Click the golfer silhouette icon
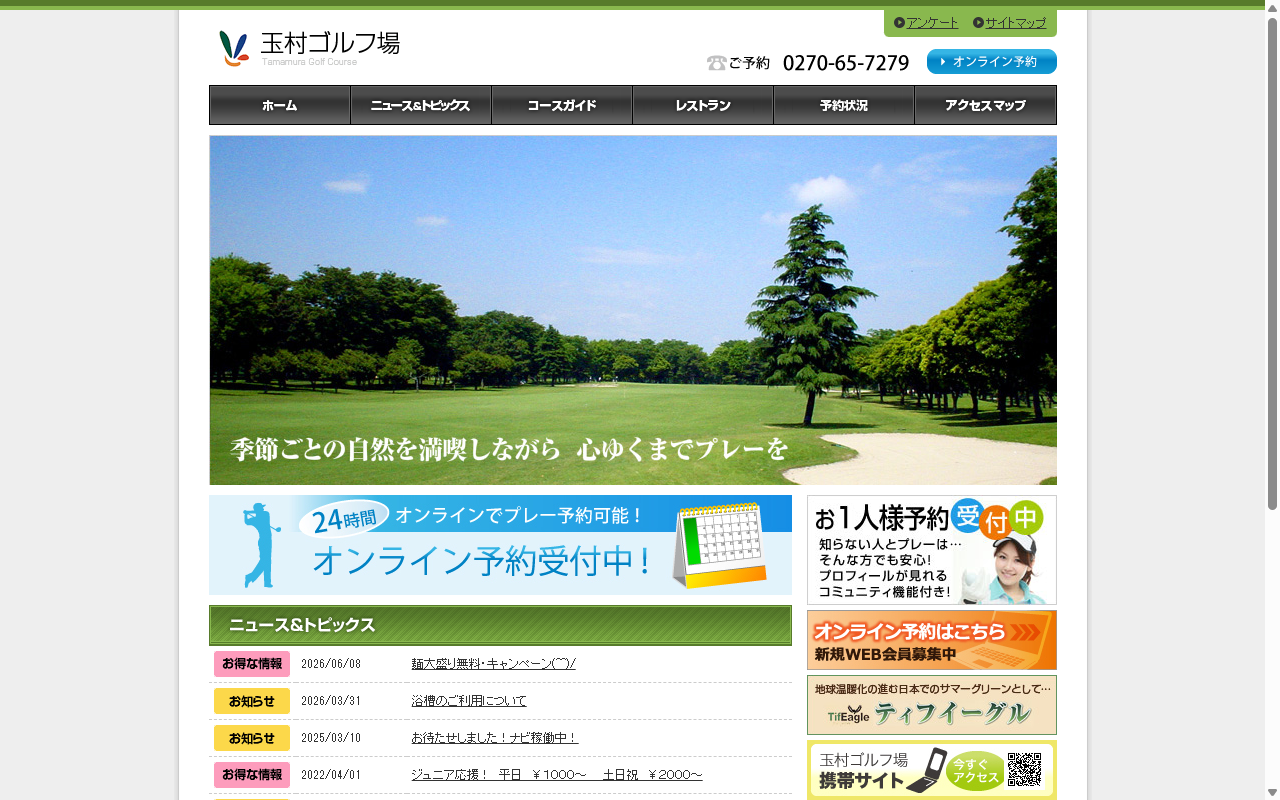This screenshot has width=1280, height=800. 260,545
